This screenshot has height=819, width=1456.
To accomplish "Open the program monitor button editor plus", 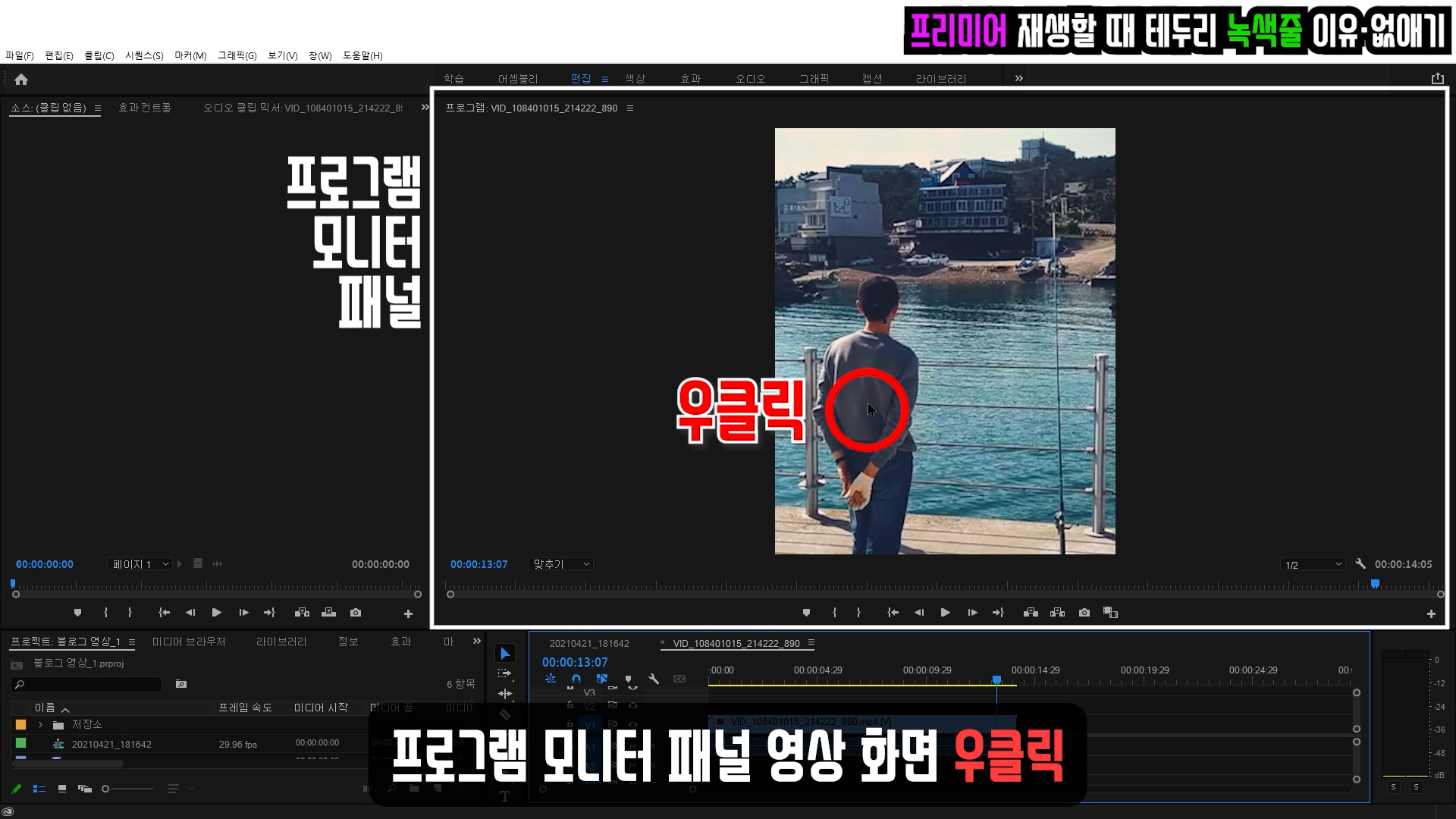I will pyautogui.click(x=1431, y=613).
